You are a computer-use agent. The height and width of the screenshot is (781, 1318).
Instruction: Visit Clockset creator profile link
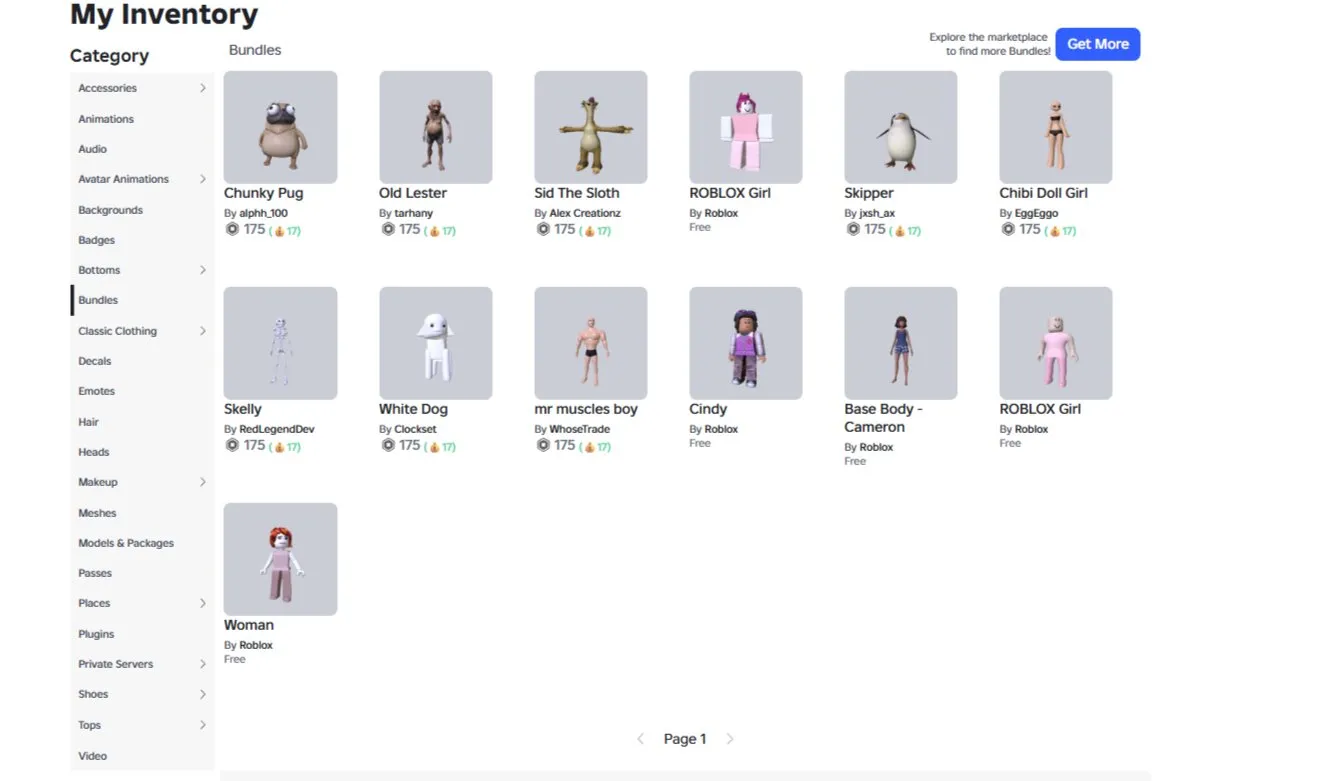pos(416,429)
